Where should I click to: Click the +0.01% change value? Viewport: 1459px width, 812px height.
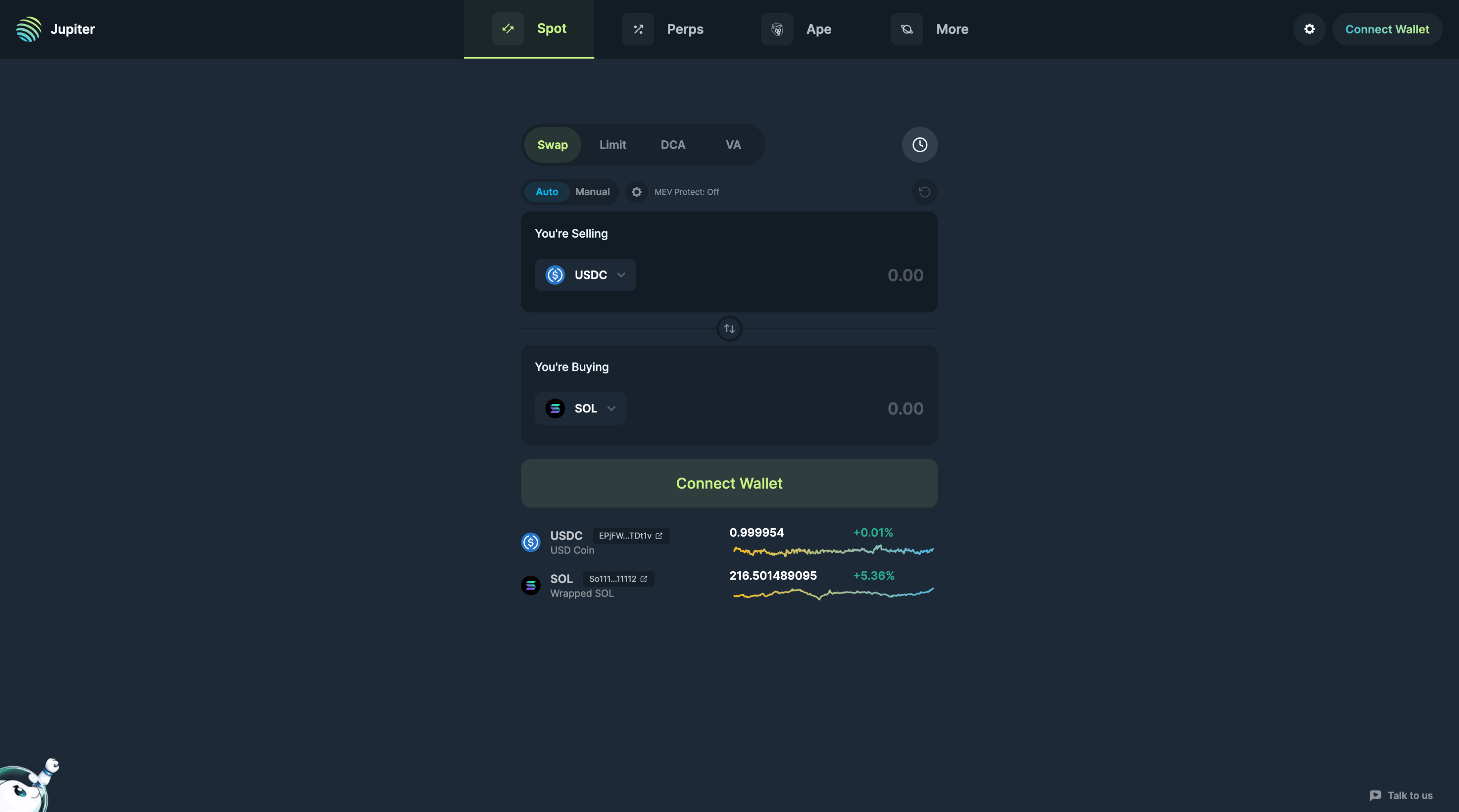coord(873,532)
